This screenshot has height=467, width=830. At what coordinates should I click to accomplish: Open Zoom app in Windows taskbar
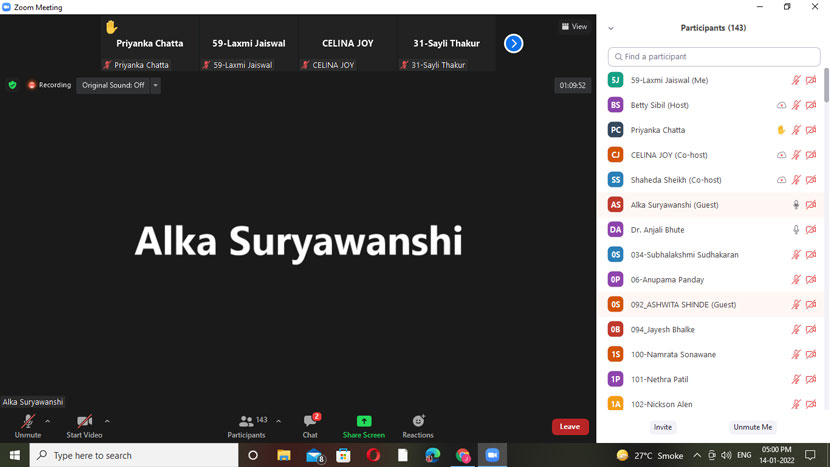(x=492, y=455)
